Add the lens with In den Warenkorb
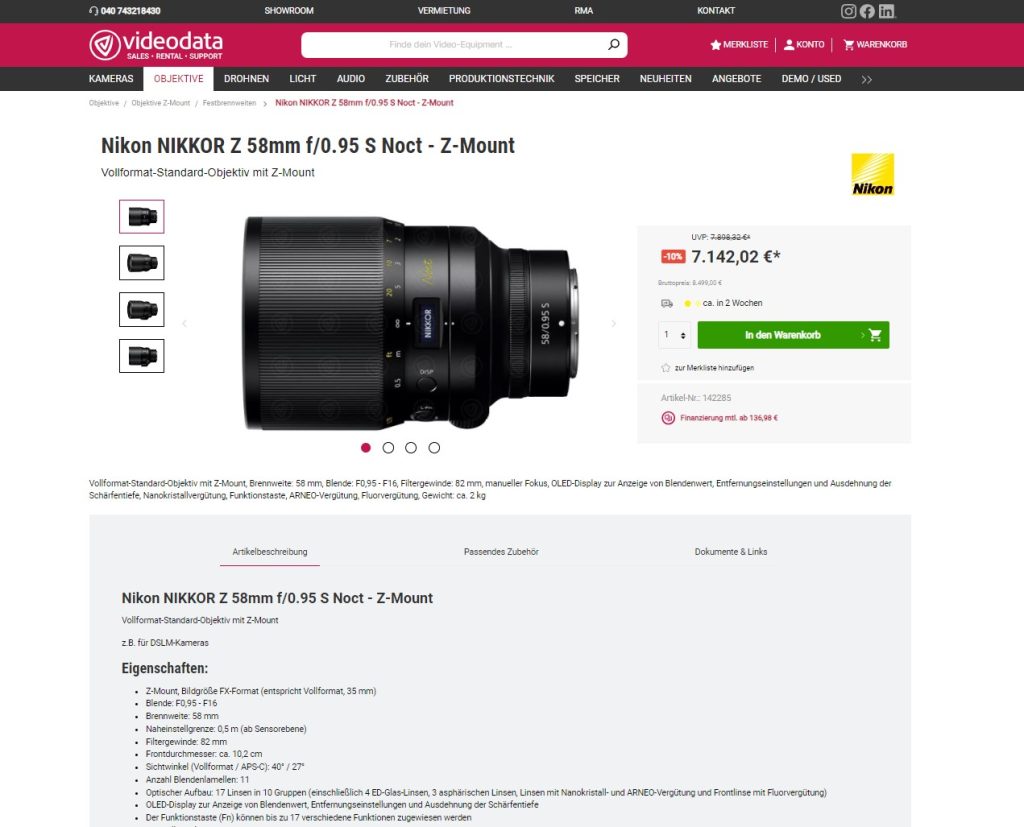The height and width of the screenshot is (827, 1024). [793, 335]
